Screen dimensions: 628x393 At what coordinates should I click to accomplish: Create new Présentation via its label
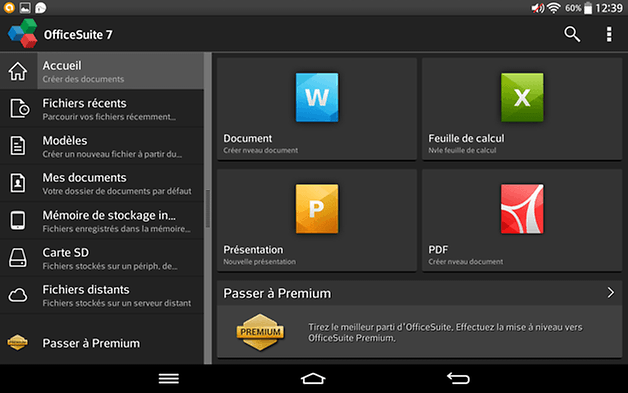(253, 250)
